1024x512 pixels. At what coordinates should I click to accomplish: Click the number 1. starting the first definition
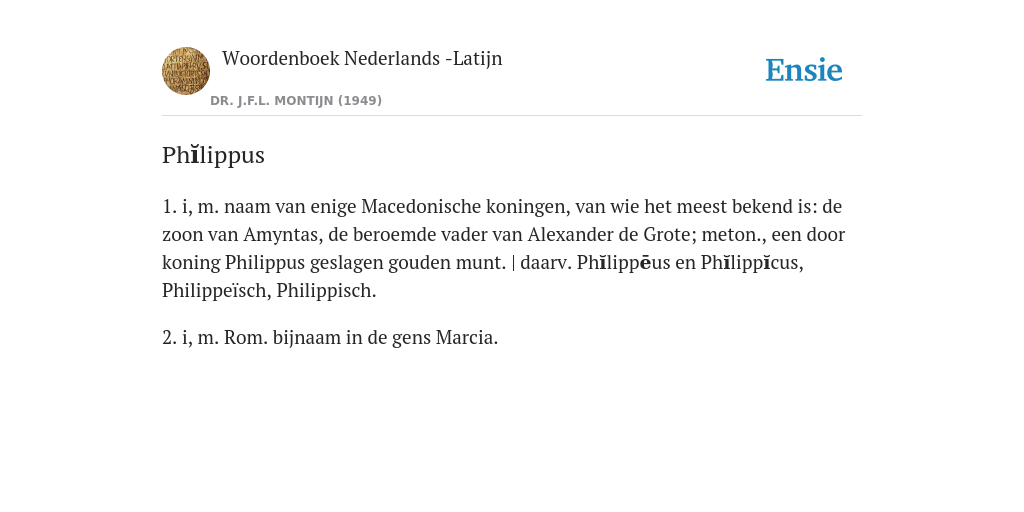[170, 207]
